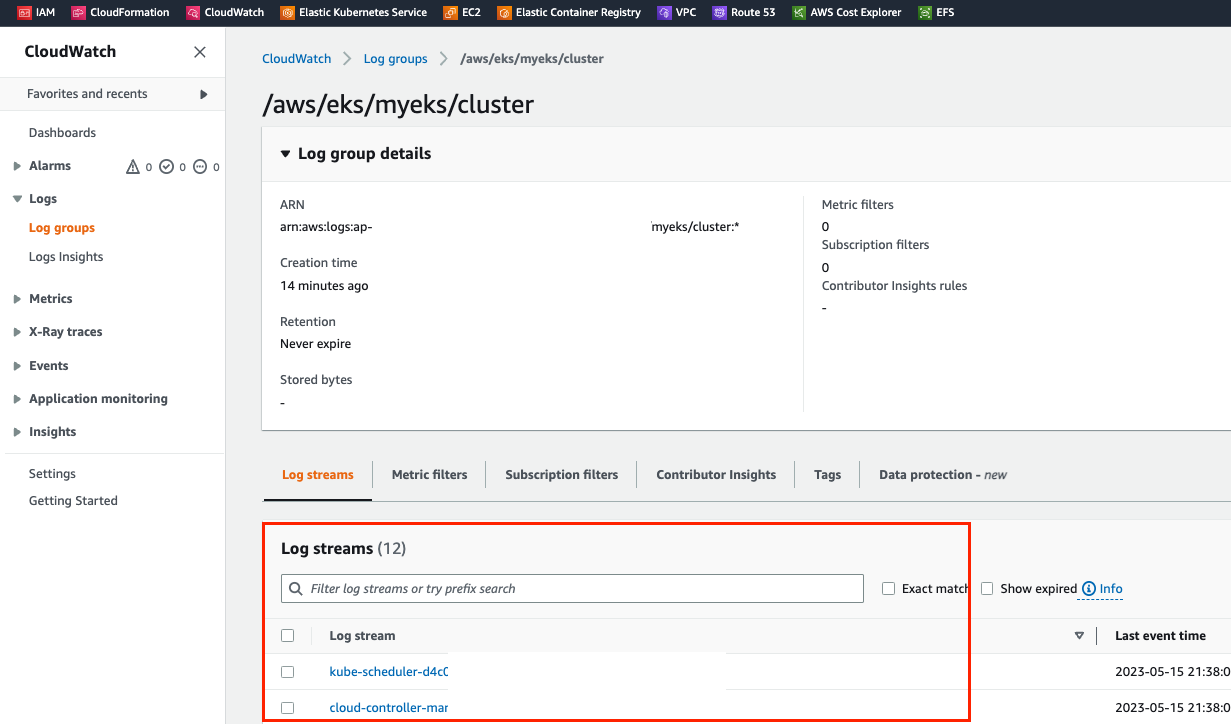Open the Route 53 shortcut

743,13
